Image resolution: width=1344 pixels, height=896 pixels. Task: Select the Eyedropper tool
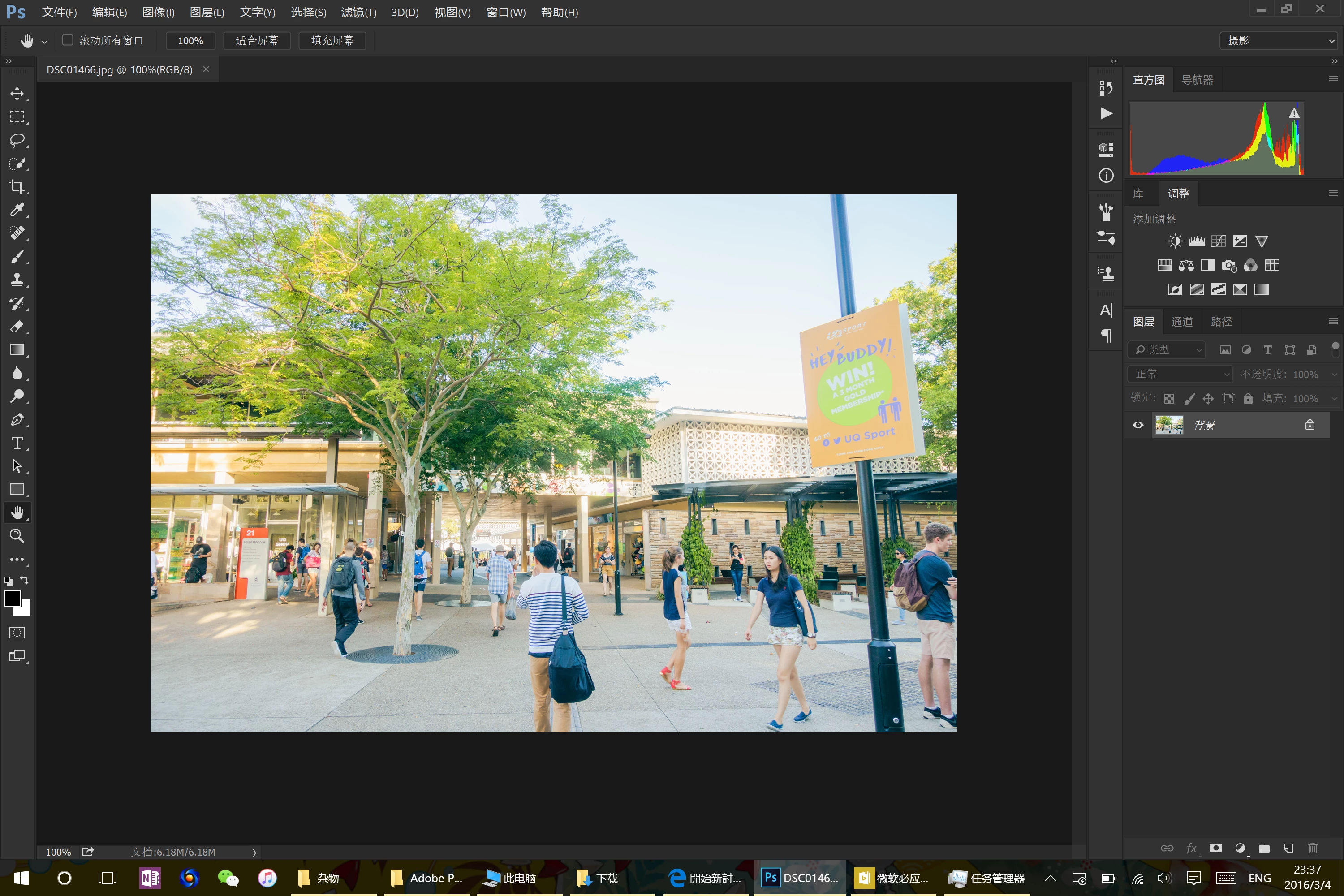tap(17, 210)
